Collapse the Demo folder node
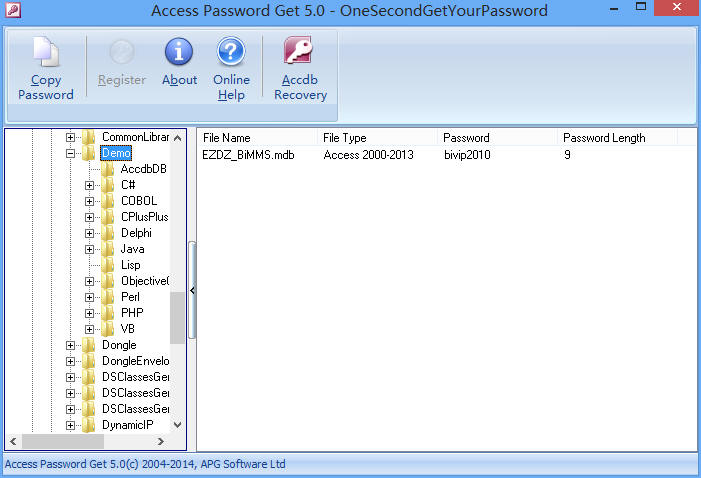This screenshot has width=701, height=478. [x=71, y=153]
